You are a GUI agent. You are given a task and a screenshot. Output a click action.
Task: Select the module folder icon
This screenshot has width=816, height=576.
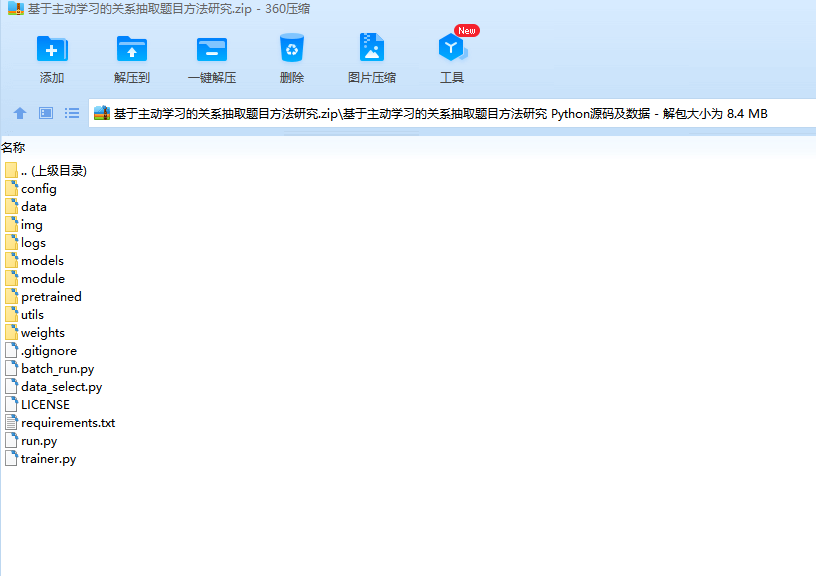coord(11,278)
